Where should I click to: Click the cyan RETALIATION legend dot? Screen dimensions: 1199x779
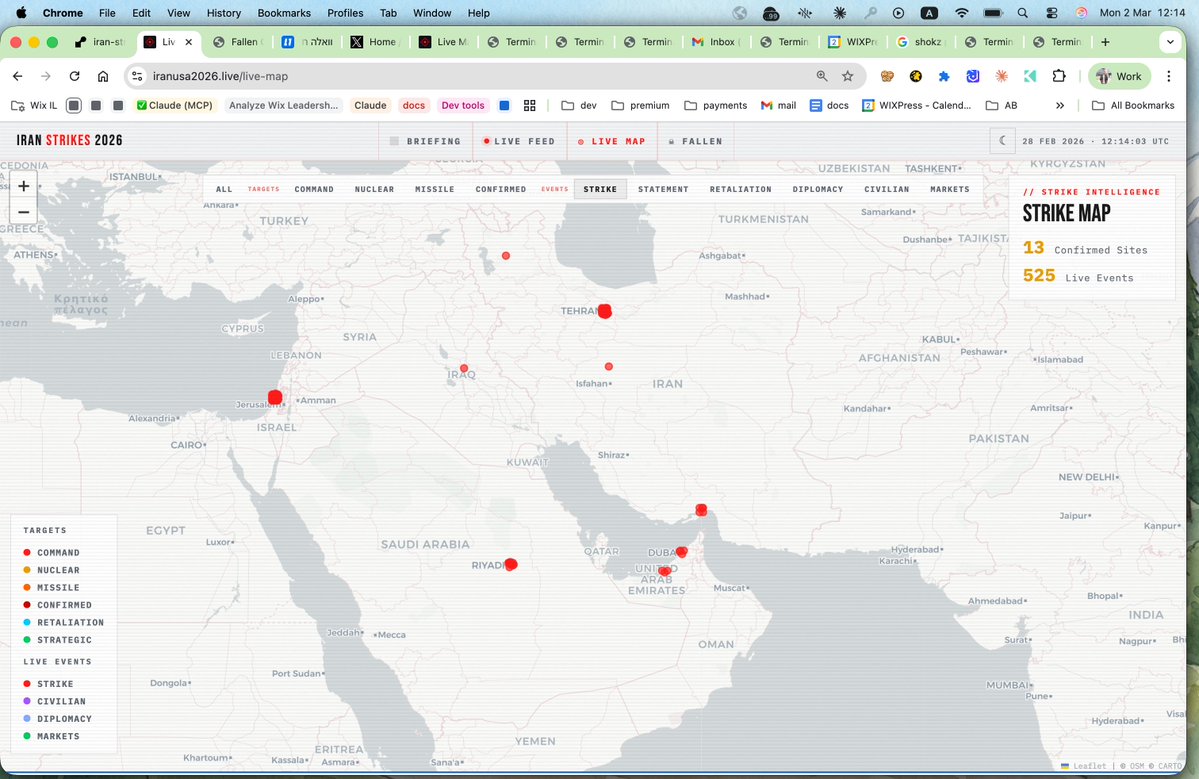pos(27,622)
